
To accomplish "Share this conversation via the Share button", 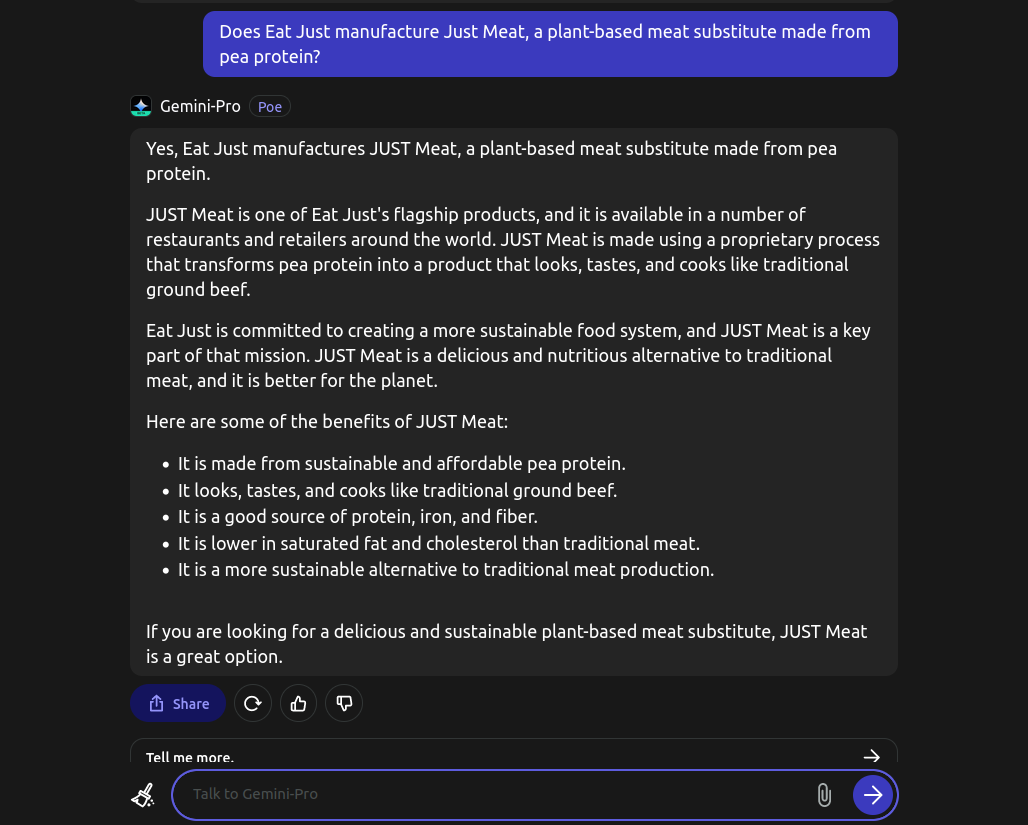I will (178, 704).
